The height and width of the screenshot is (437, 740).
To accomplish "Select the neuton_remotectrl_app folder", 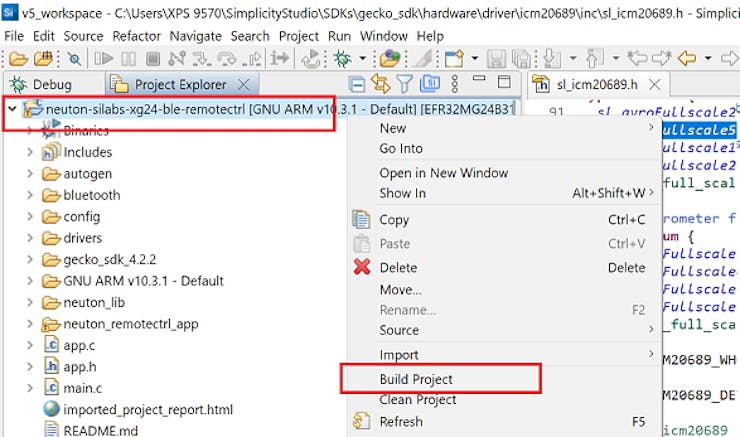I will point(120,324).
